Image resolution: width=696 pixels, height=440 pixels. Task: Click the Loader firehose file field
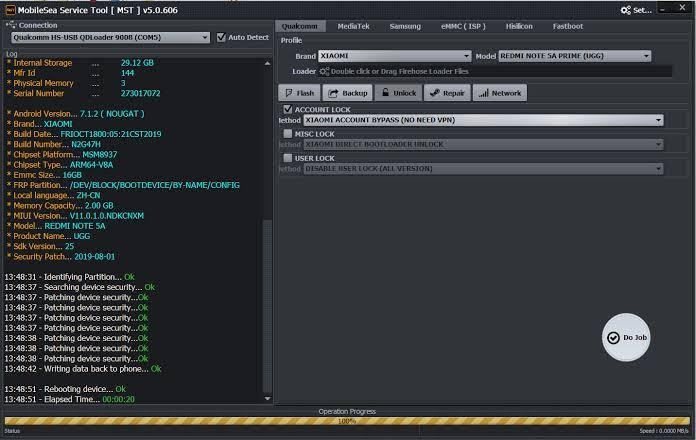point(495,71)
